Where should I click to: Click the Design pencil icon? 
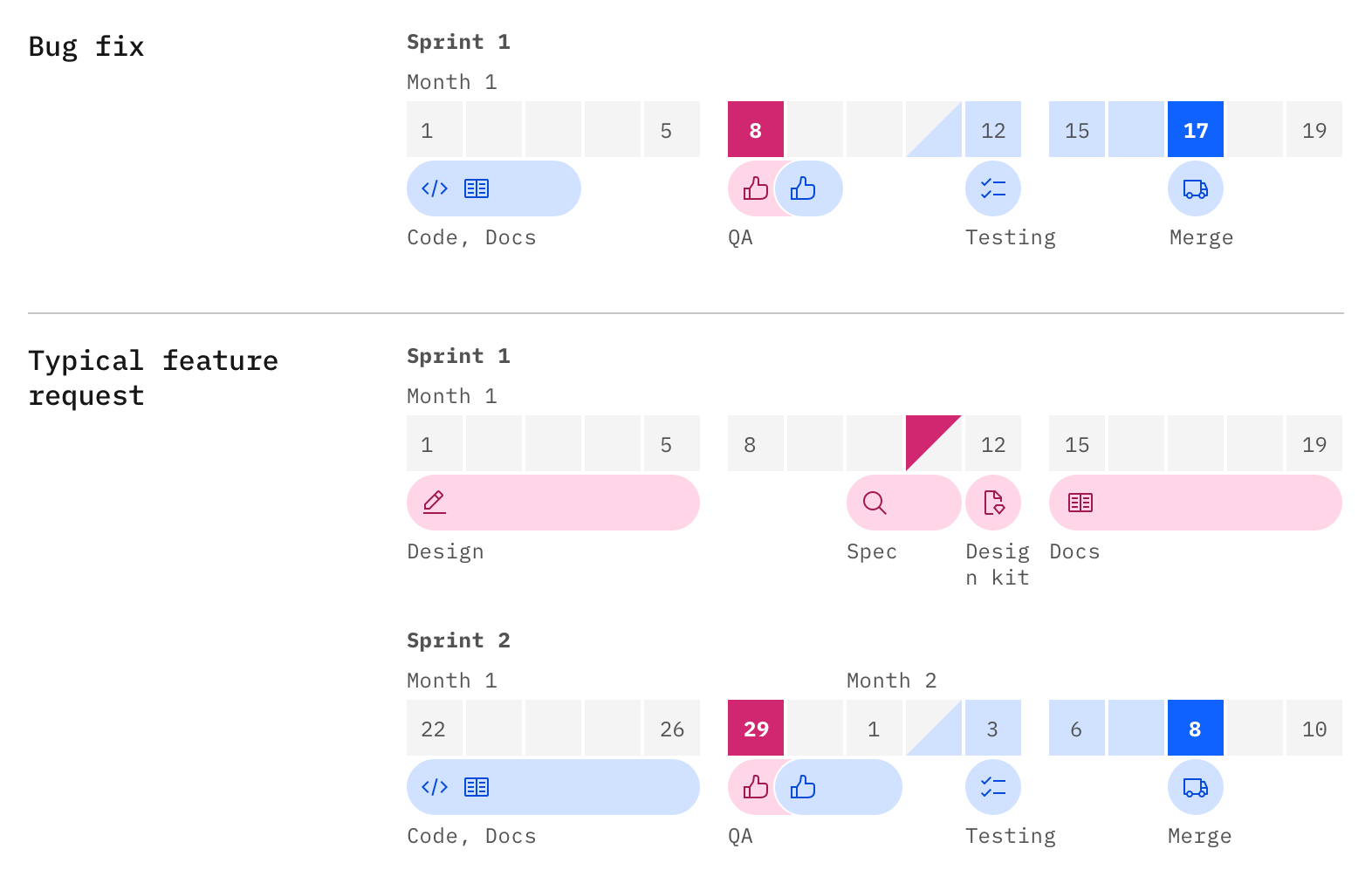pos(435,503)
